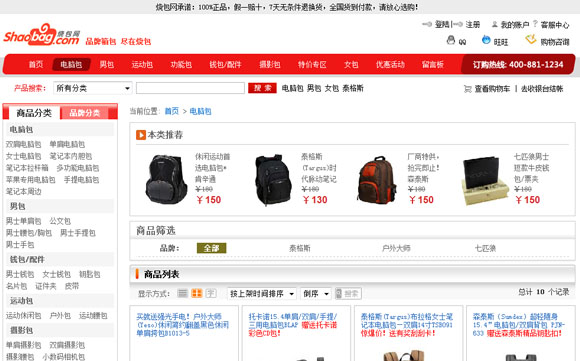Click the red 搜索 search button
Screen dimensions: 580x361
point(262,88)
